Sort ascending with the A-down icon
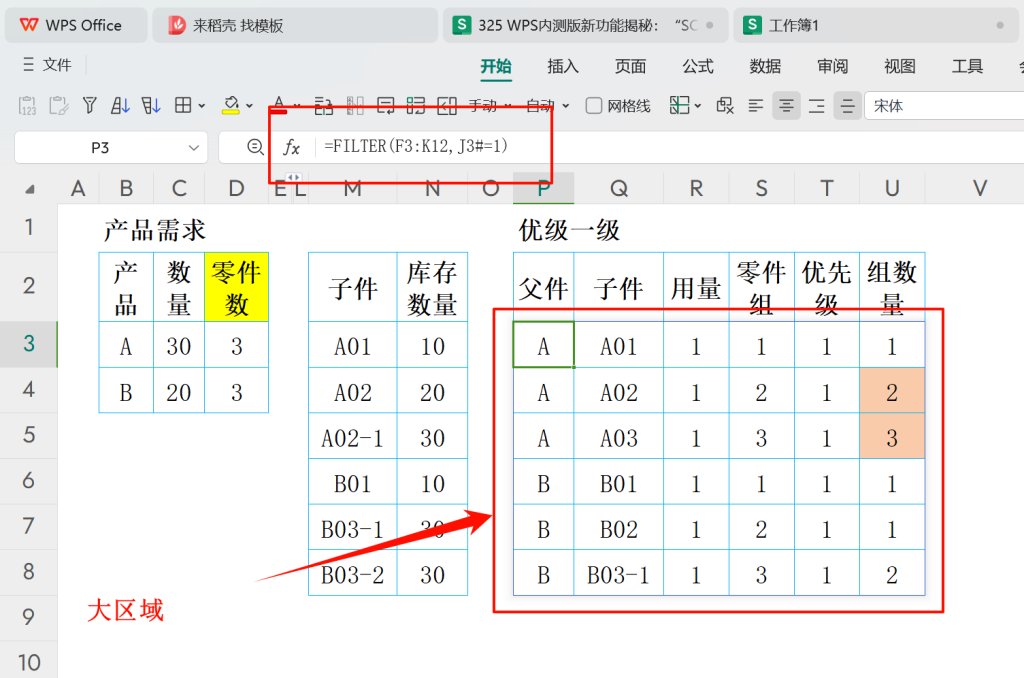This screenshot has width=1024, height=678. 120,105
